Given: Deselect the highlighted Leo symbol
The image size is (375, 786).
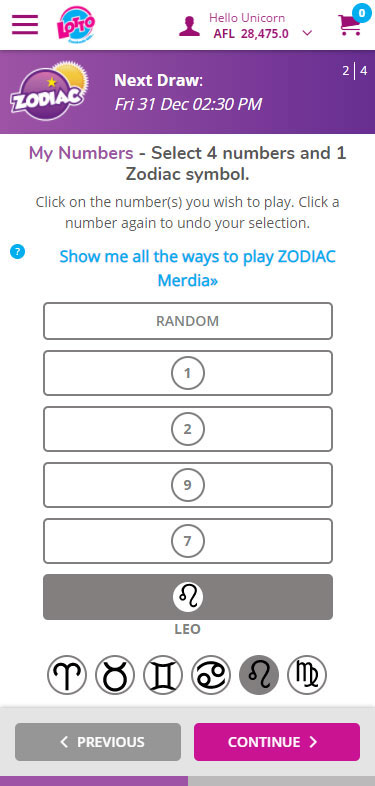Looking at the screenshot, I should tap(259, 675).
